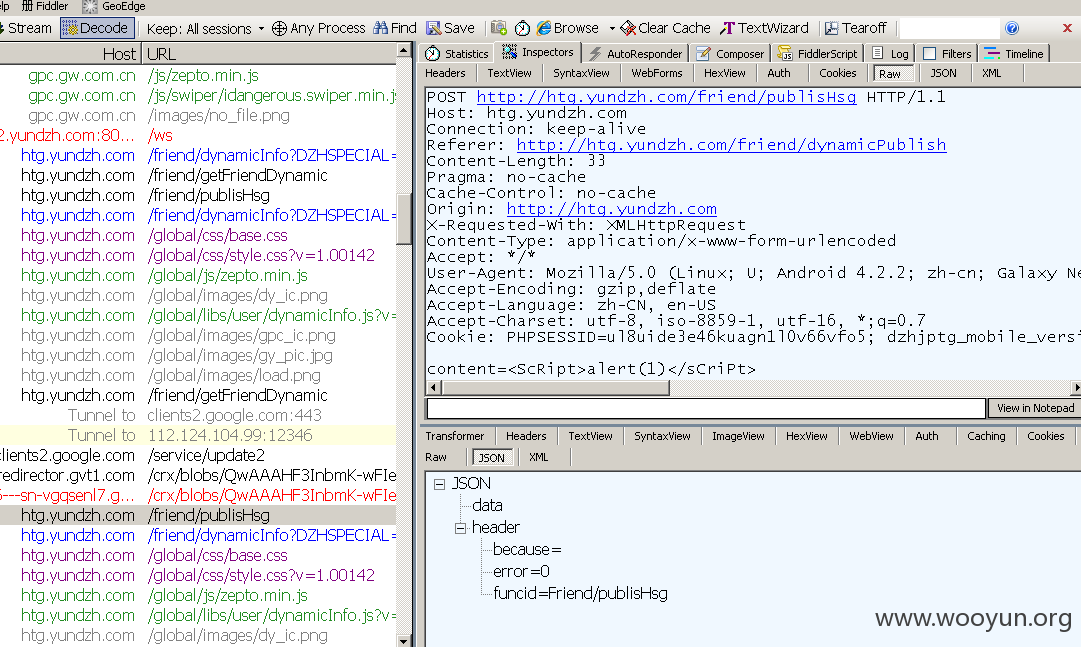The image size is (1081, 647).
Task: Close the toolbar with red X
Action: (1067, 28)
